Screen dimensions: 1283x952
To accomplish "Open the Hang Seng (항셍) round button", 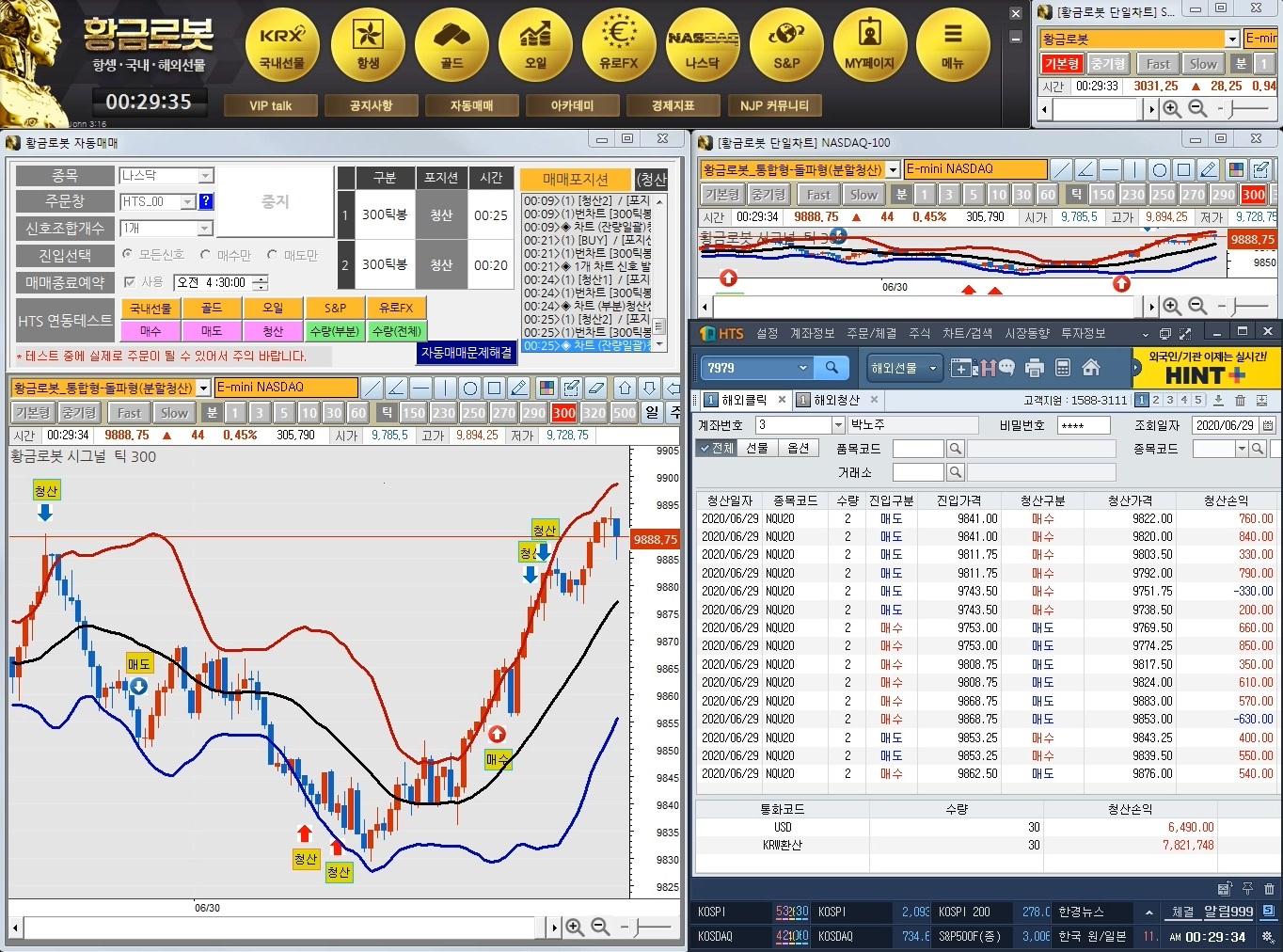I will 368,44.
